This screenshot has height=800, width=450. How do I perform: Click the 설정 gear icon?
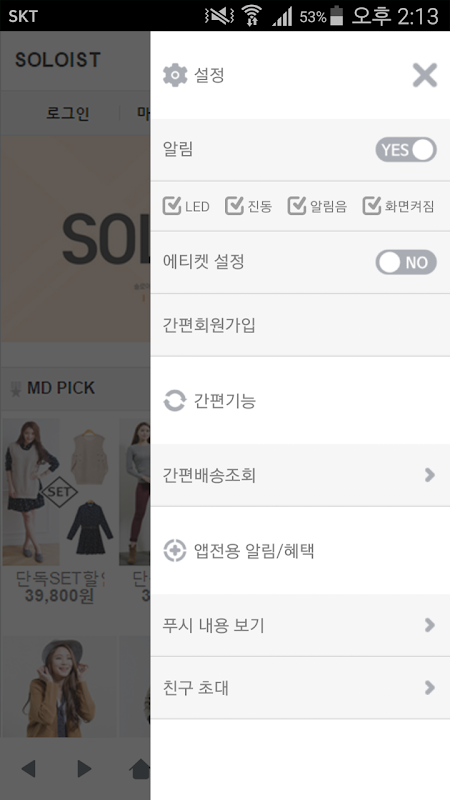(x=175, y=76)
